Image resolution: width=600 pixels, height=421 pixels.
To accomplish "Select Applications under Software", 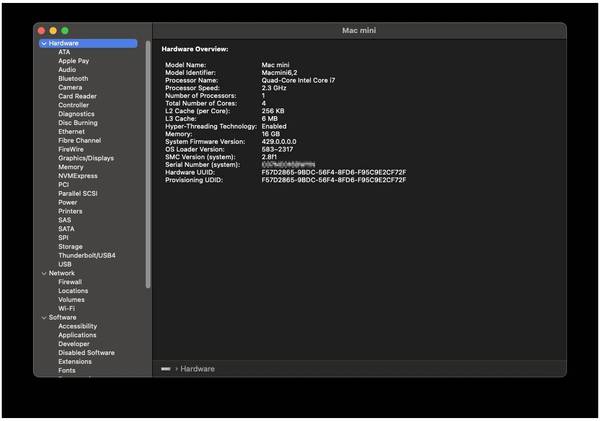I will (x=77, y=335).
